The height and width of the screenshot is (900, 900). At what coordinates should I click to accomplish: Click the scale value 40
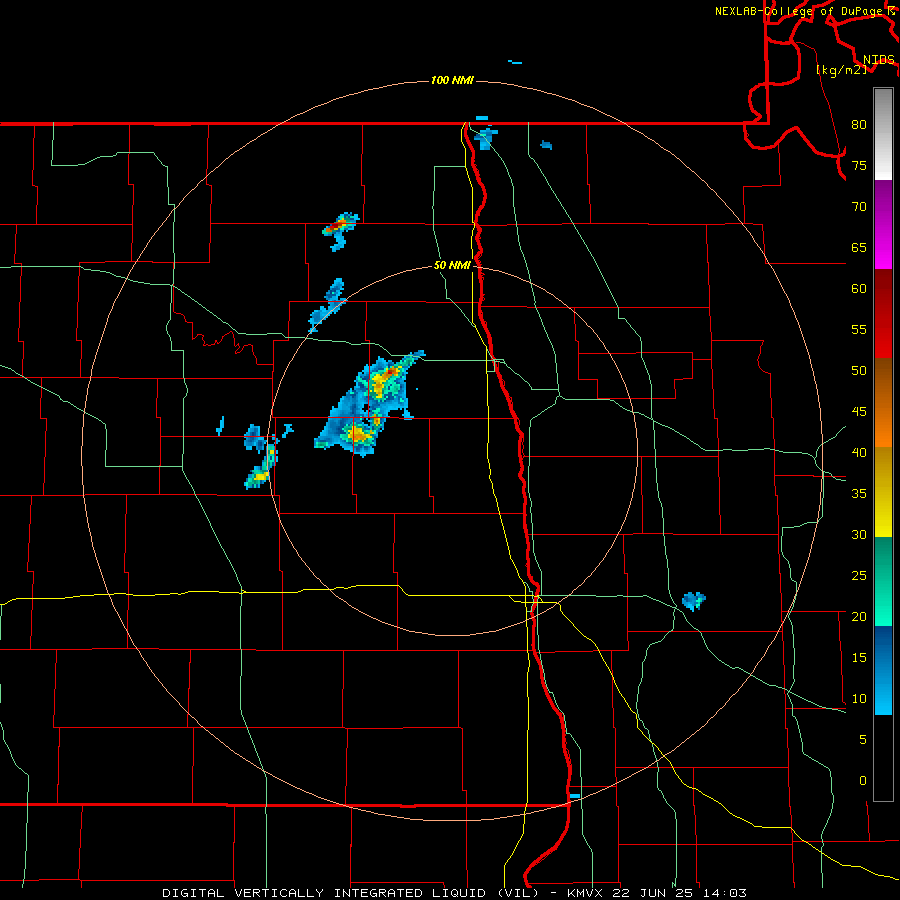[x=859, y=452]
